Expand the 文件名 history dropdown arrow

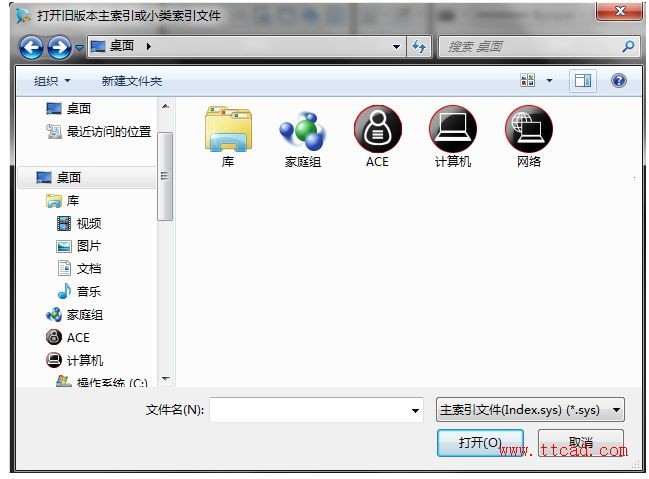(415, 410)
